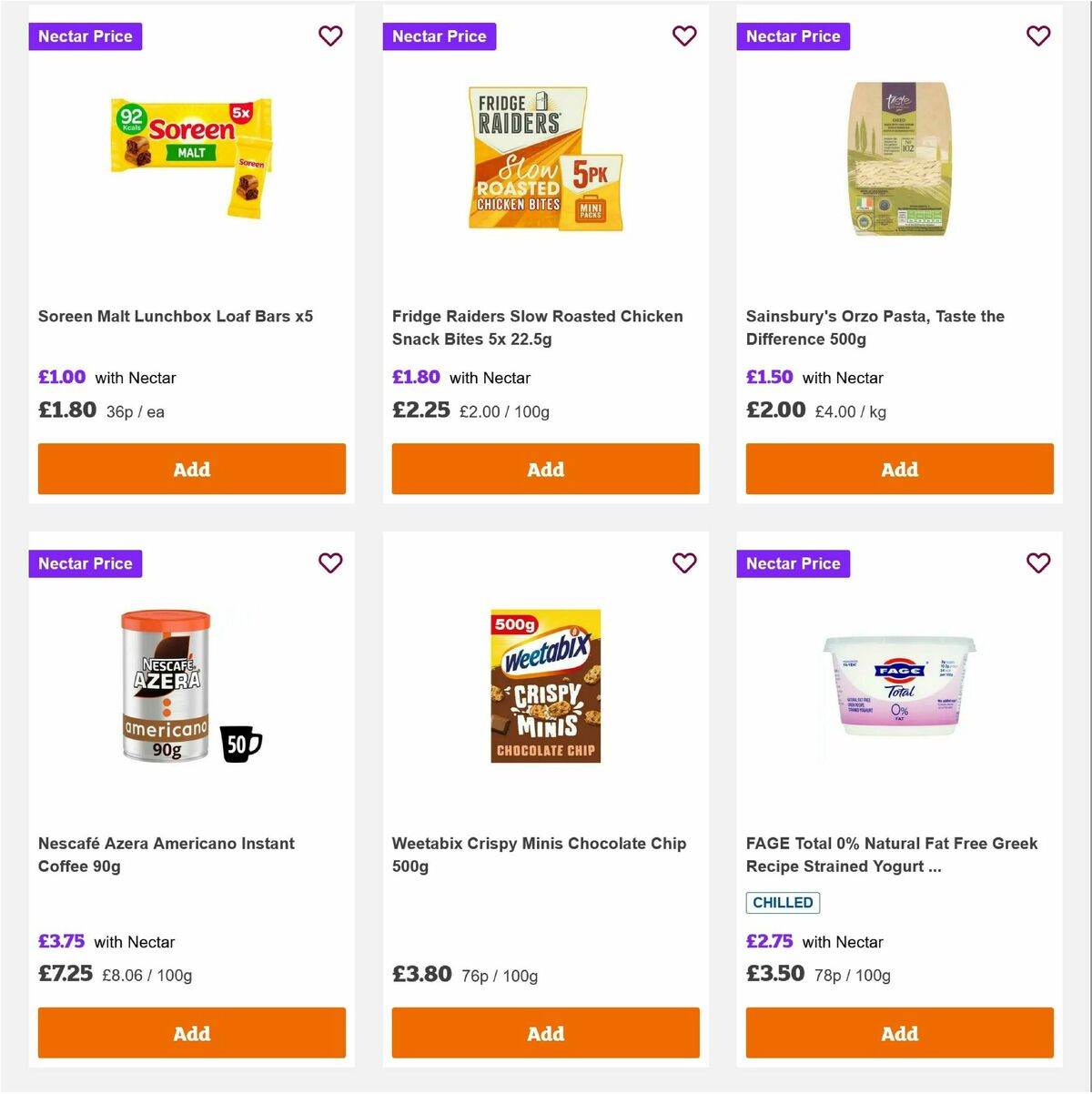Add Fridge Raiders Chicken Bites to trolley
Viewport: 1092px width, 1094px height.
click(545, 469)
